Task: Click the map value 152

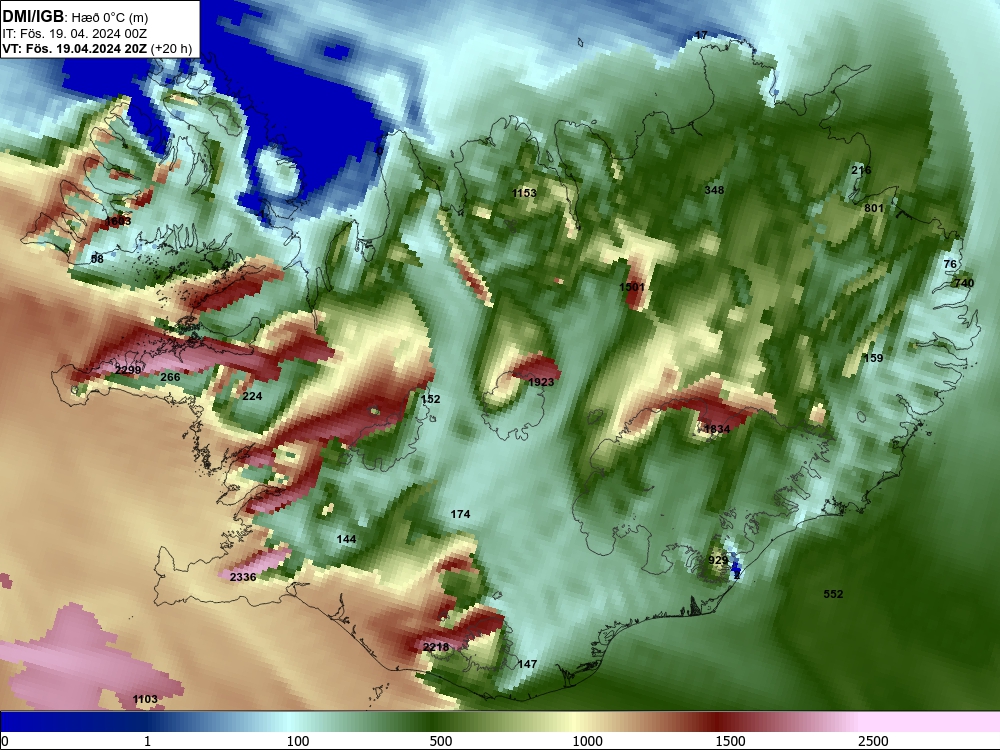Action: [x=430, y=399]
